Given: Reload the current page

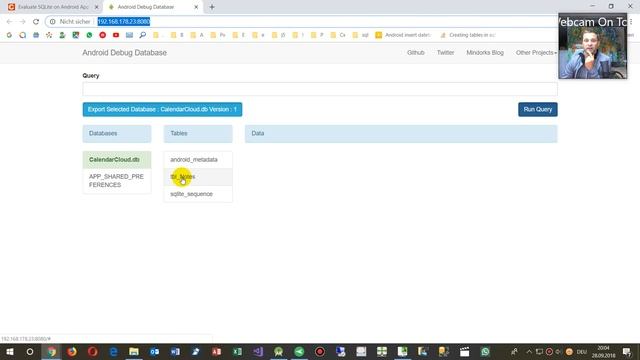Looking at the screenshot, I should coord(36,22).
